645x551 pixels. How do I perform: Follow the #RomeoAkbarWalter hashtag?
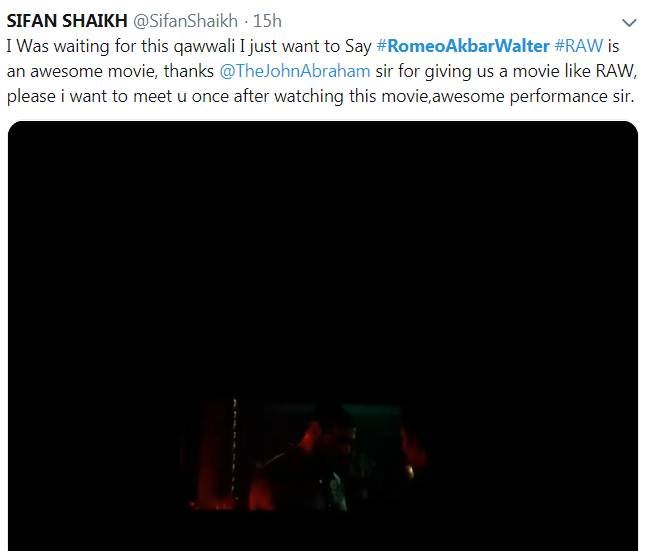click(463, 46)
